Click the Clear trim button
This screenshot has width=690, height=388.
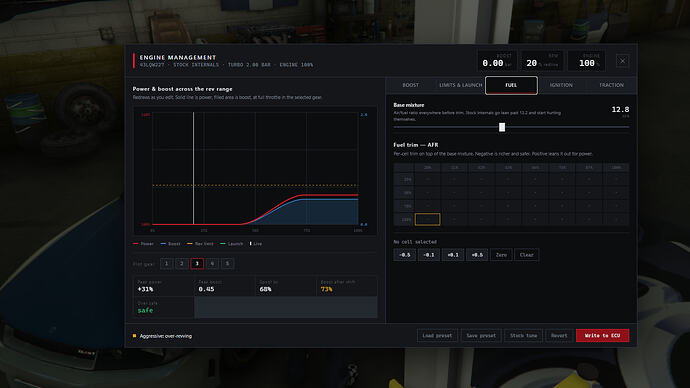(526, 255)
